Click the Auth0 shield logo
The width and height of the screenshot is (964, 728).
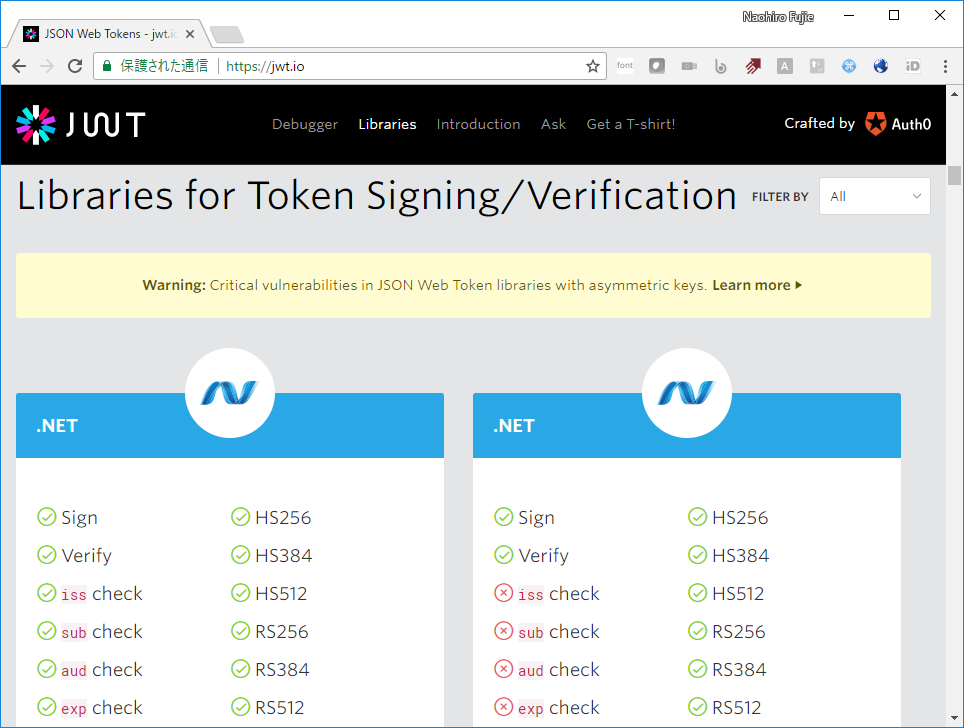tap(876, 124)
